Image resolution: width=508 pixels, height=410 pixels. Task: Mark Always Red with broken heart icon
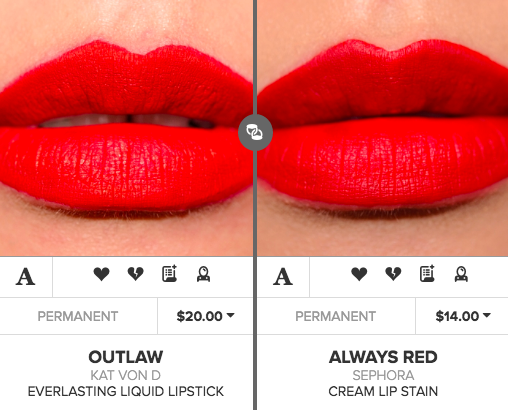[393, 274]
